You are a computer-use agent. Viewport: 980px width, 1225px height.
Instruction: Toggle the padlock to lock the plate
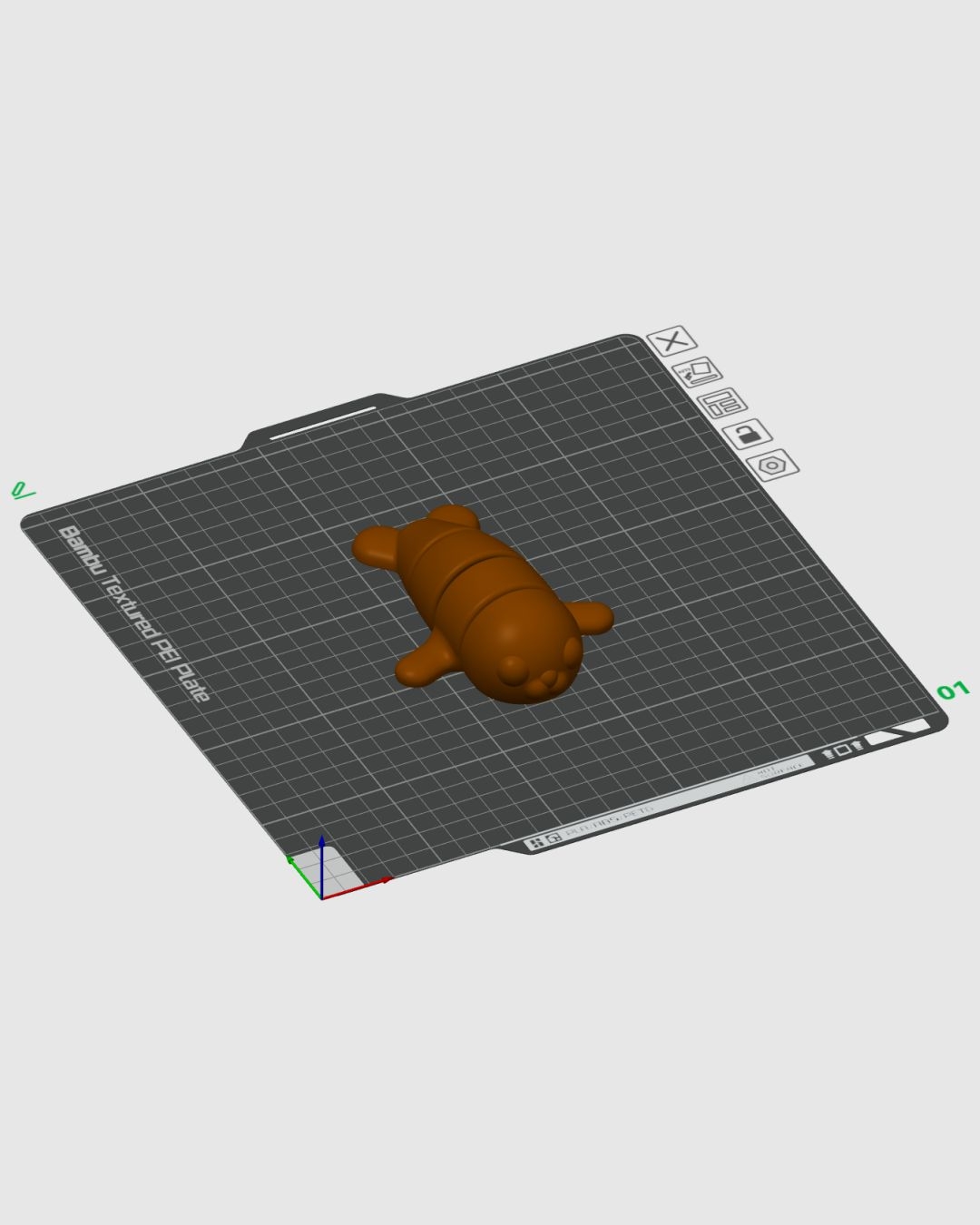click(750, 434)
